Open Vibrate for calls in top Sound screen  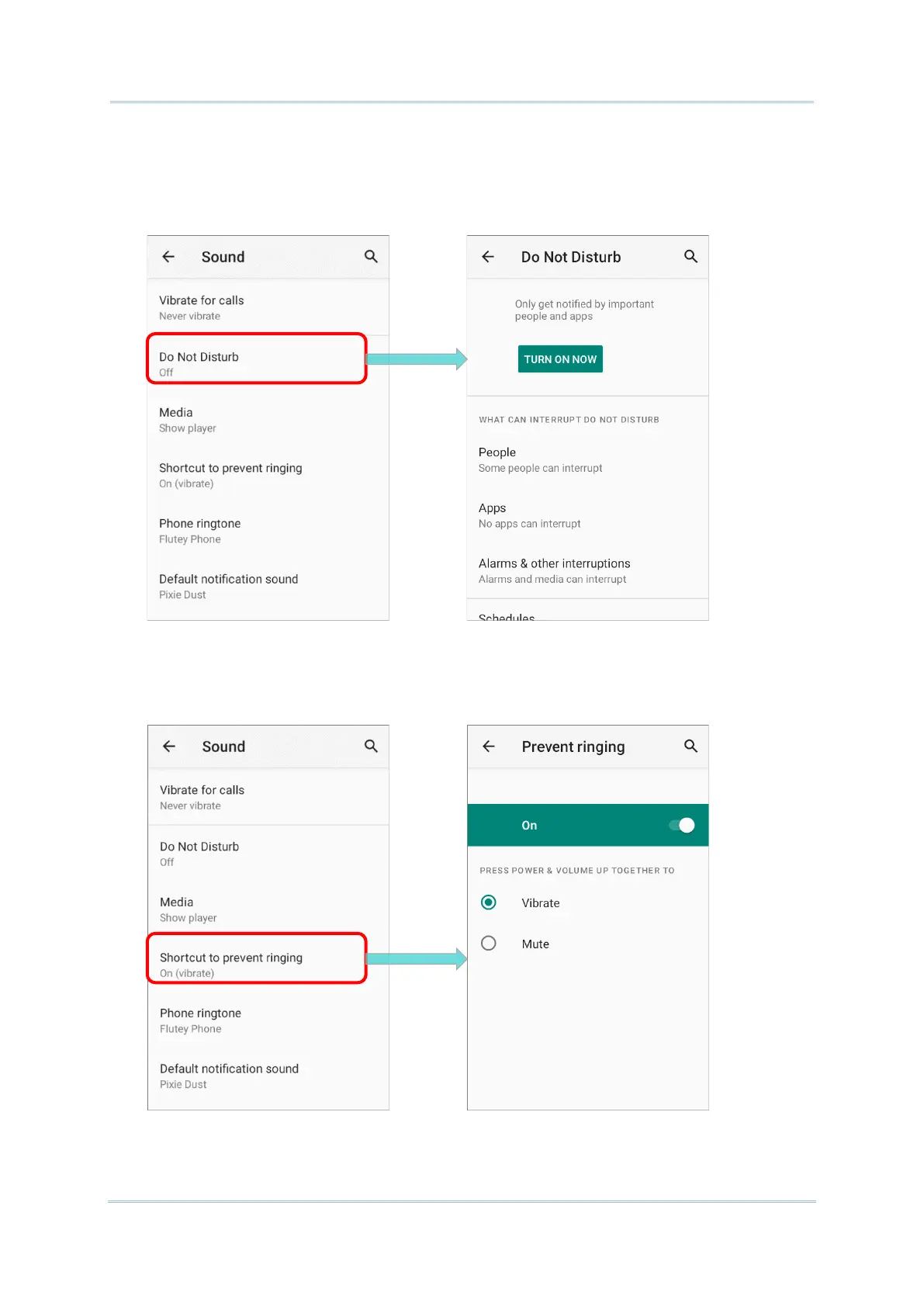point(268,307)
